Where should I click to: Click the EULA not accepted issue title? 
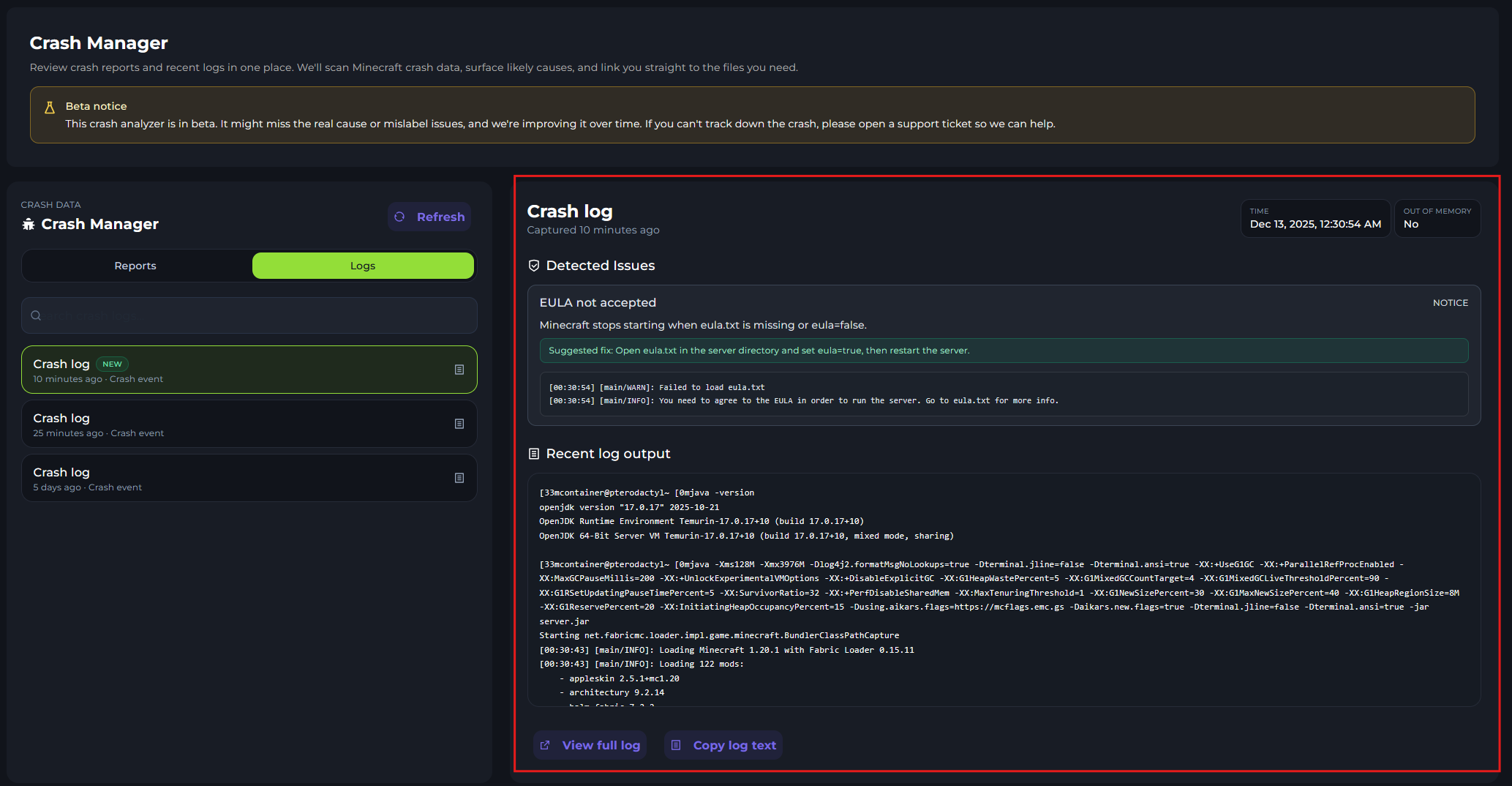(598, 302)
